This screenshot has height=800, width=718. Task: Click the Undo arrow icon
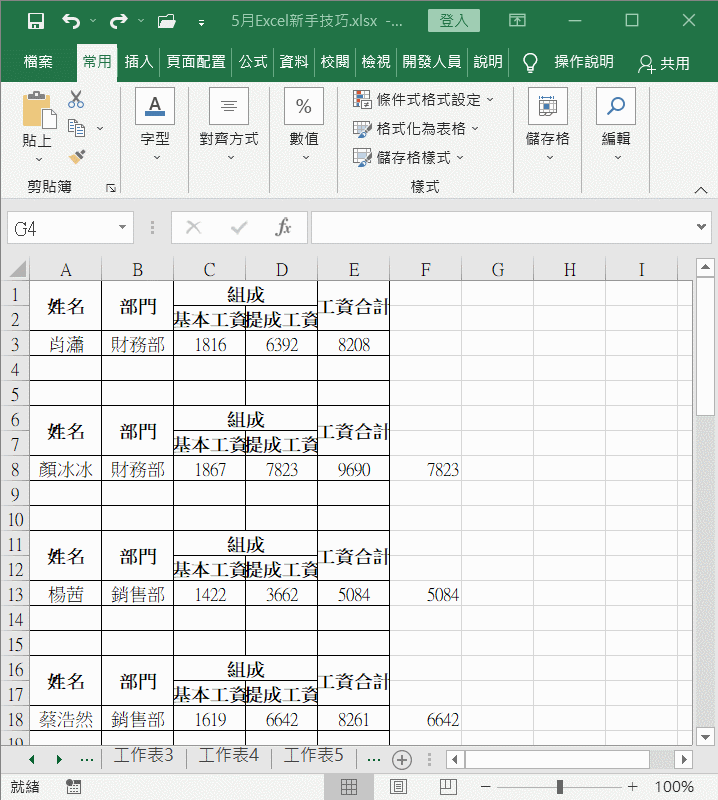(x=71, y=21)
